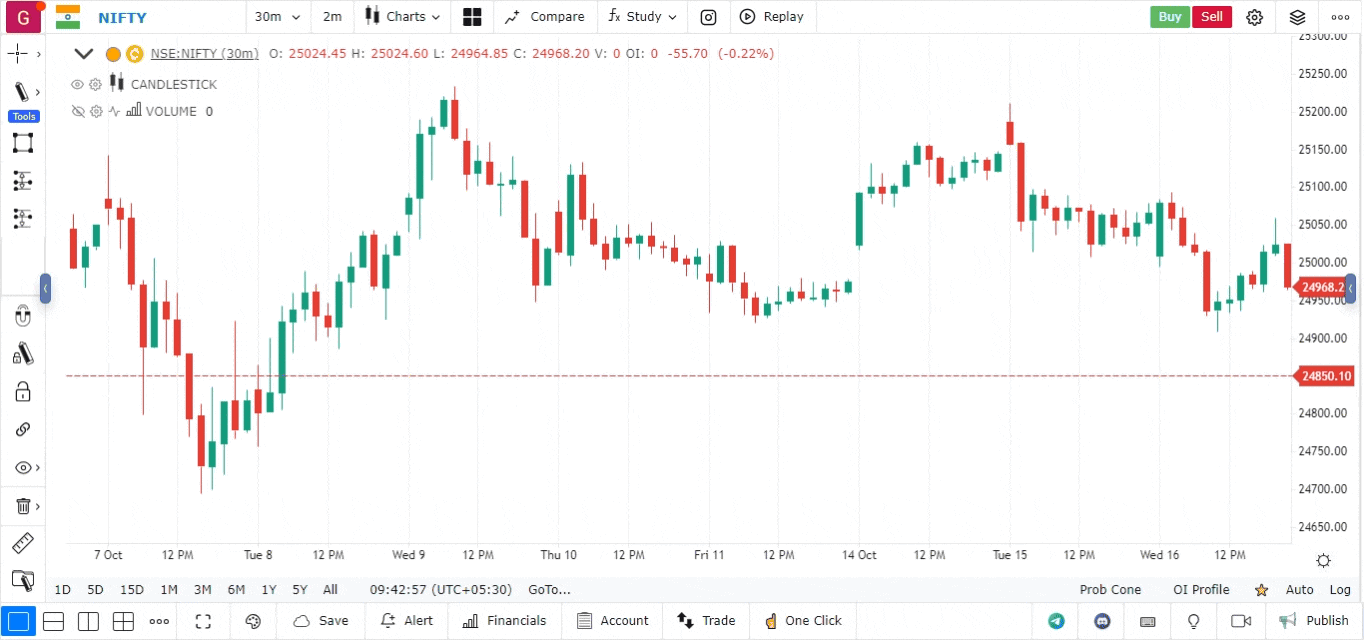Click the fullscreen icon

tap(203, 621)
